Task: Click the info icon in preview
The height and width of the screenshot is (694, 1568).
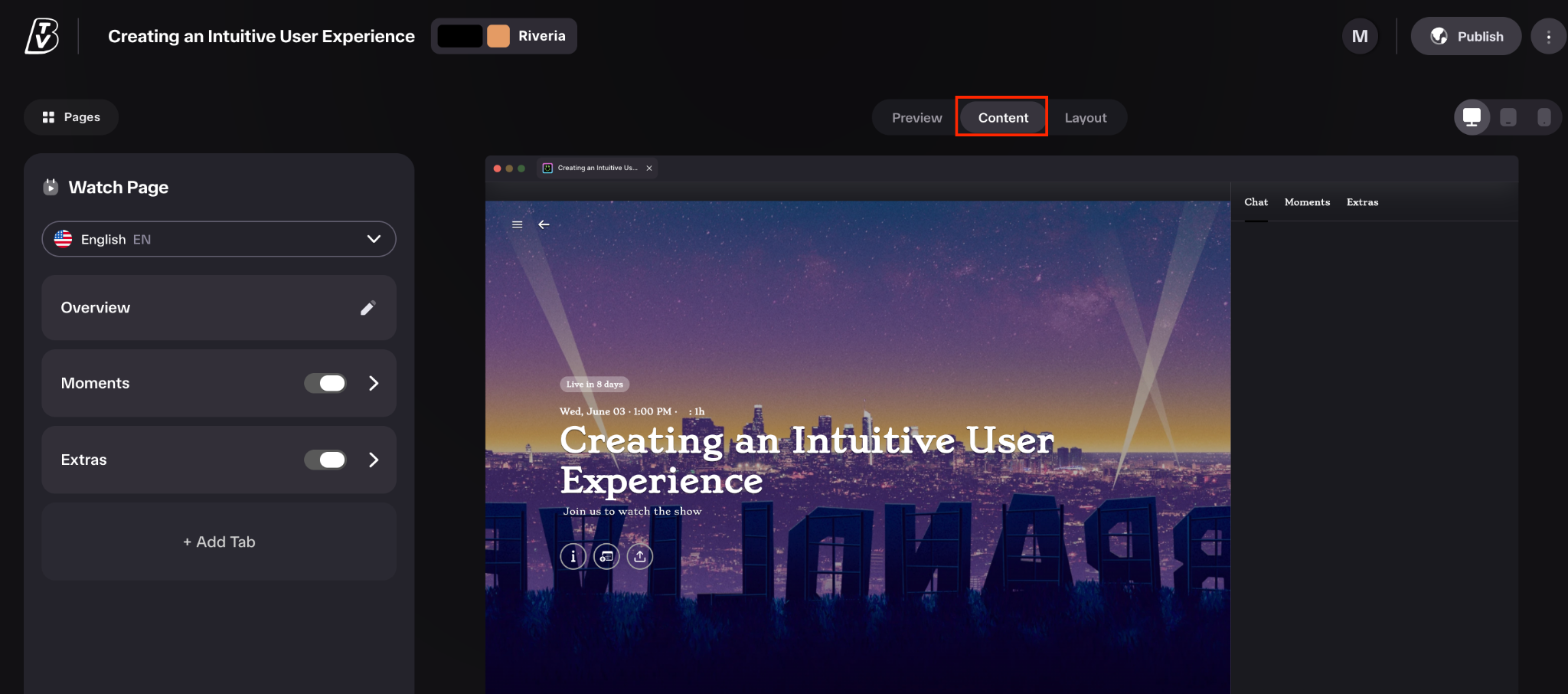Action: (573, 557)
